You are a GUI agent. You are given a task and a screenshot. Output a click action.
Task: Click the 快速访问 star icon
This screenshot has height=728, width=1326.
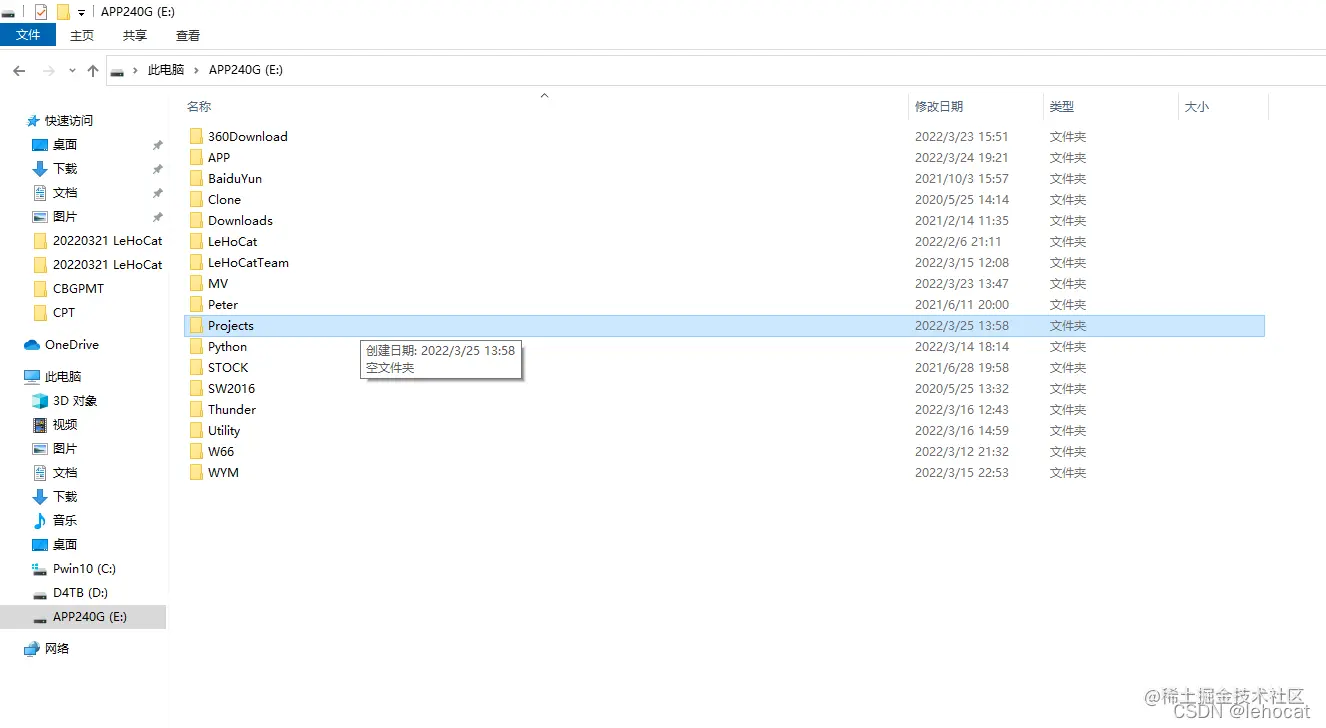click(x=33, y=120)
